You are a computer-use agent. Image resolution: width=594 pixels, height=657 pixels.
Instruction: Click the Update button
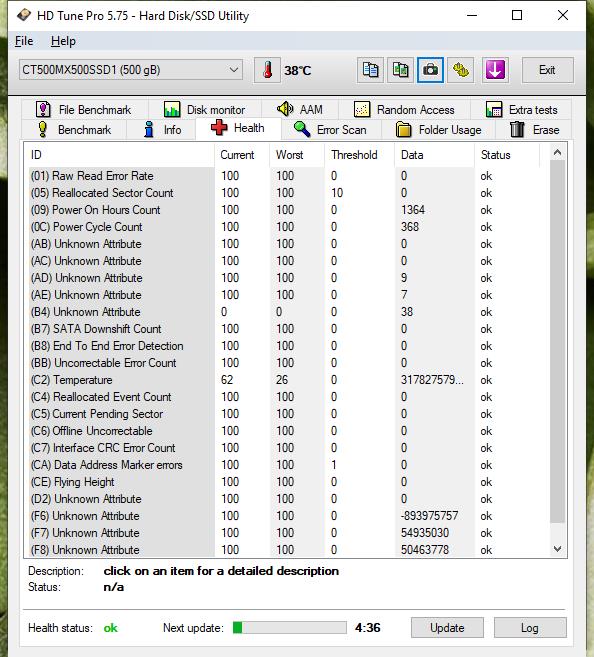(x=447, y=628)
